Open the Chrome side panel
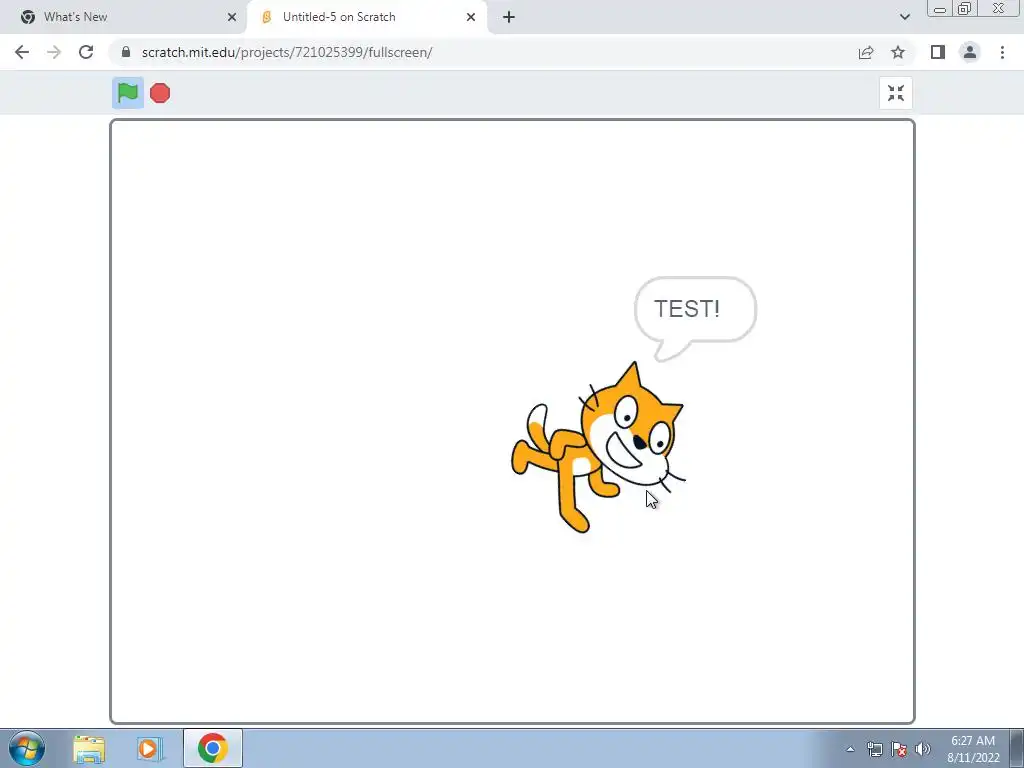 pyautogui.click(x=938, y=52)
